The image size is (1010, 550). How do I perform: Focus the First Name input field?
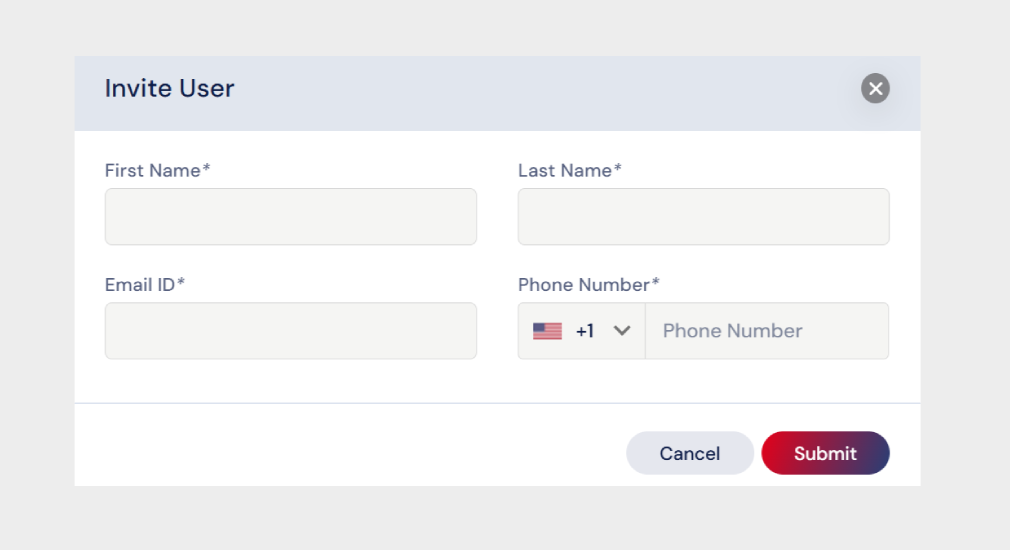coord(290,217)
